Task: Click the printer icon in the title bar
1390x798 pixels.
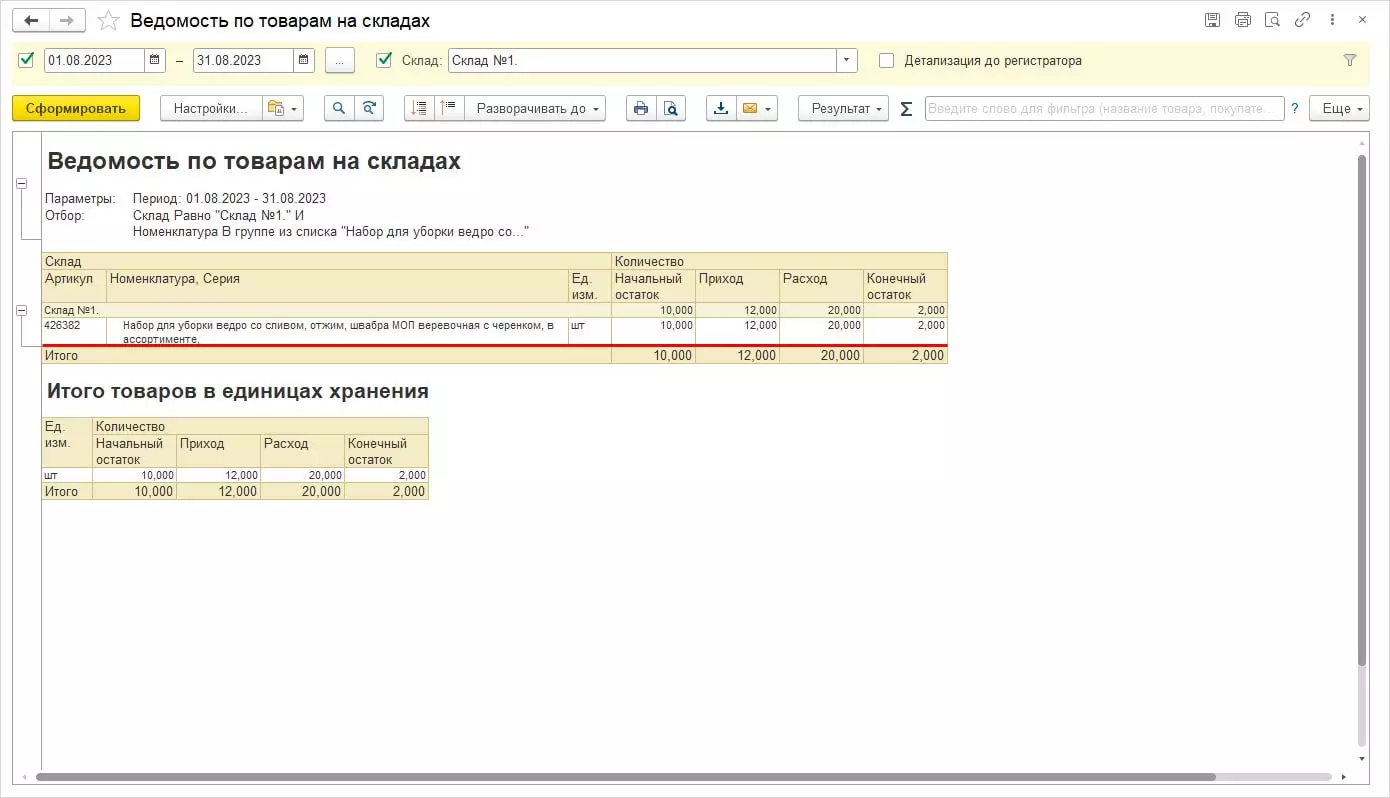Action: [x=1243, y=20]
